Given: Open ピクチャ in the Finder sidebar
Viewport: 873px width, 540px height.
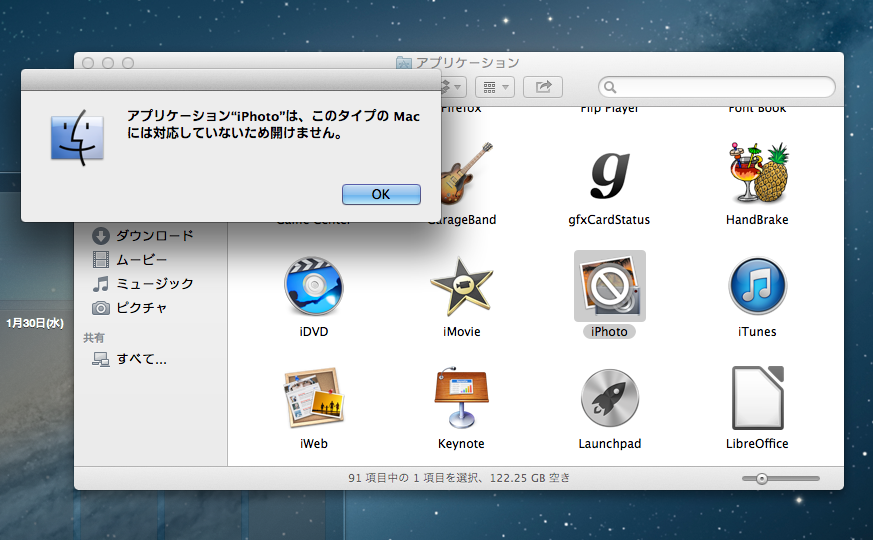Looking at the screenshot, I should click(x=141, y=308).
